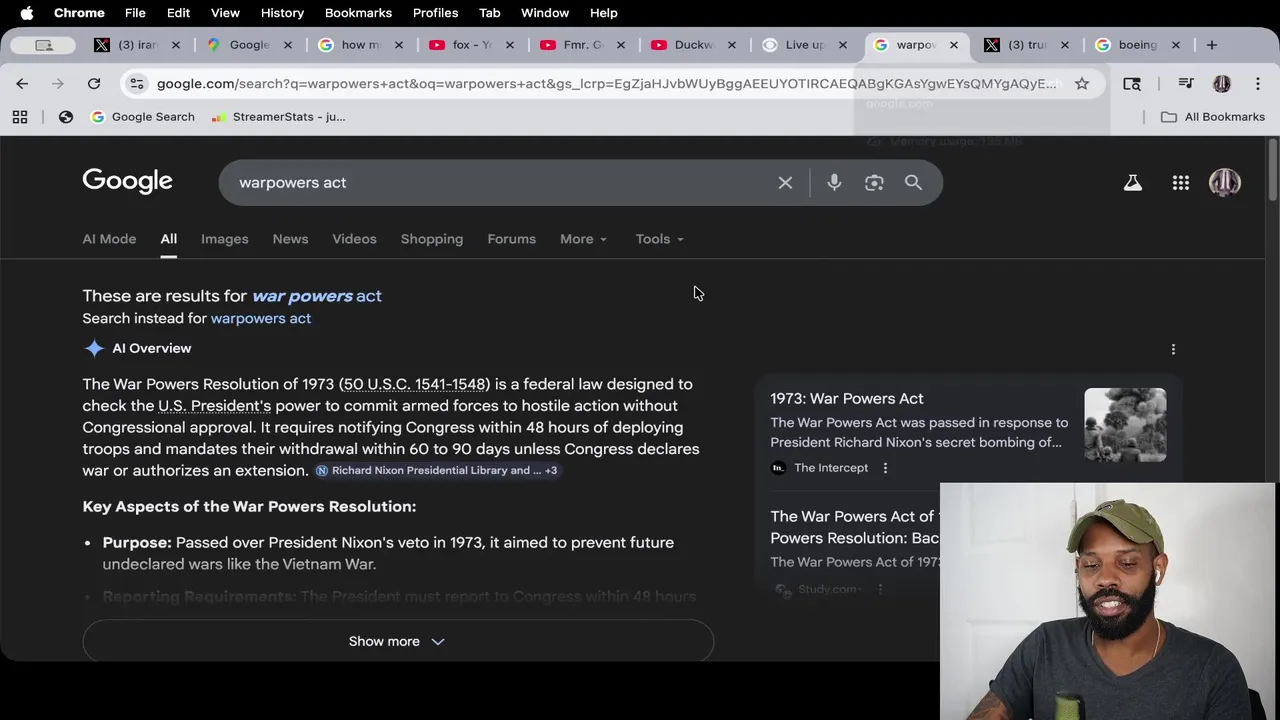Screen dimensions: 1280x720
Task: Click the Google logo
Action: [127, 181]
